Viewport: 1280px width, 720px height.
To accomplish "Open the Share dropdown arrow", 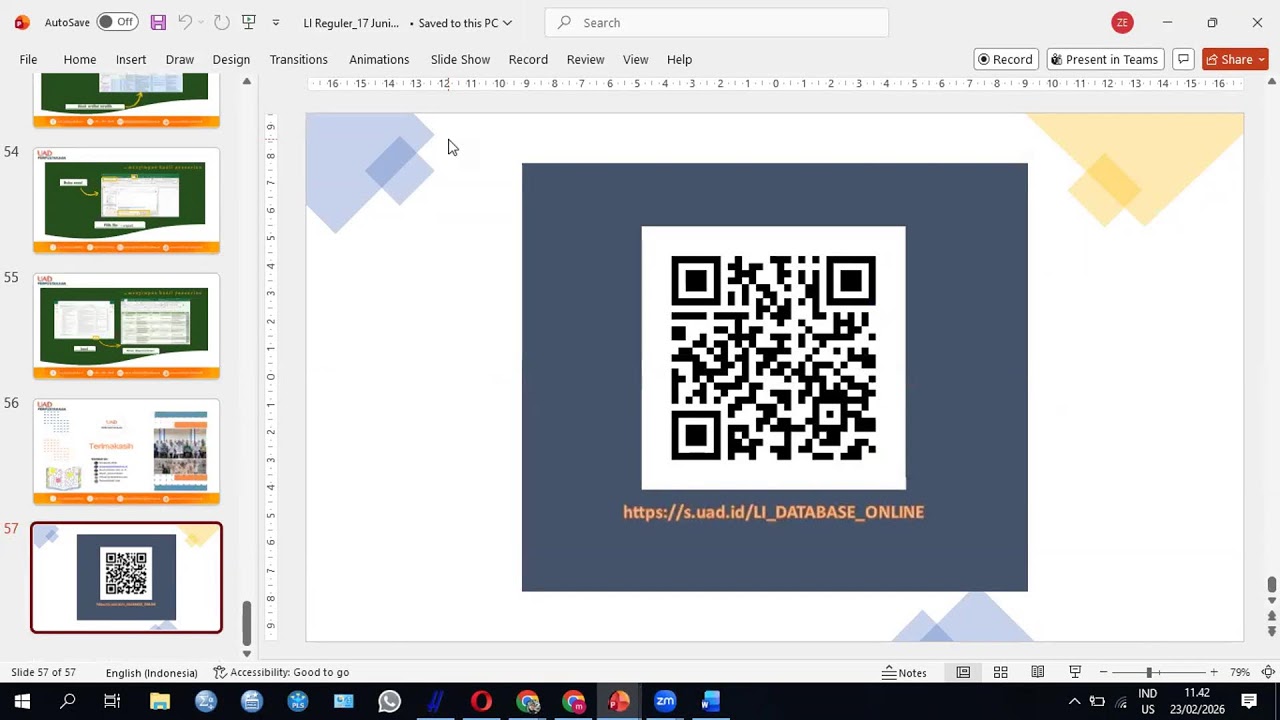I will point(1262,59).
